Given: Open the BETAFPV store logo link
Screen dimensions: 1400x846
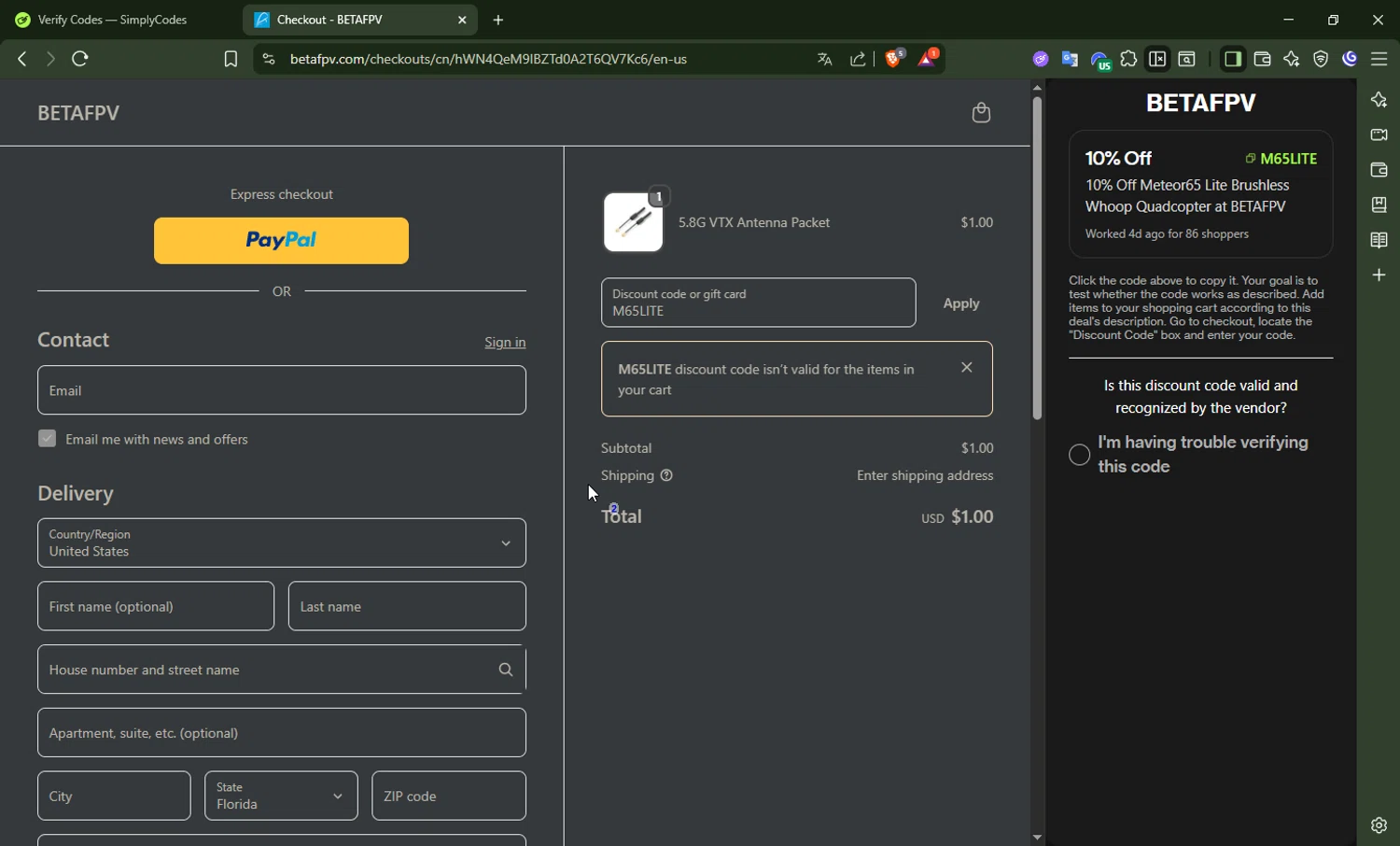Looking at the screenshot, I should tap(78, 113).
